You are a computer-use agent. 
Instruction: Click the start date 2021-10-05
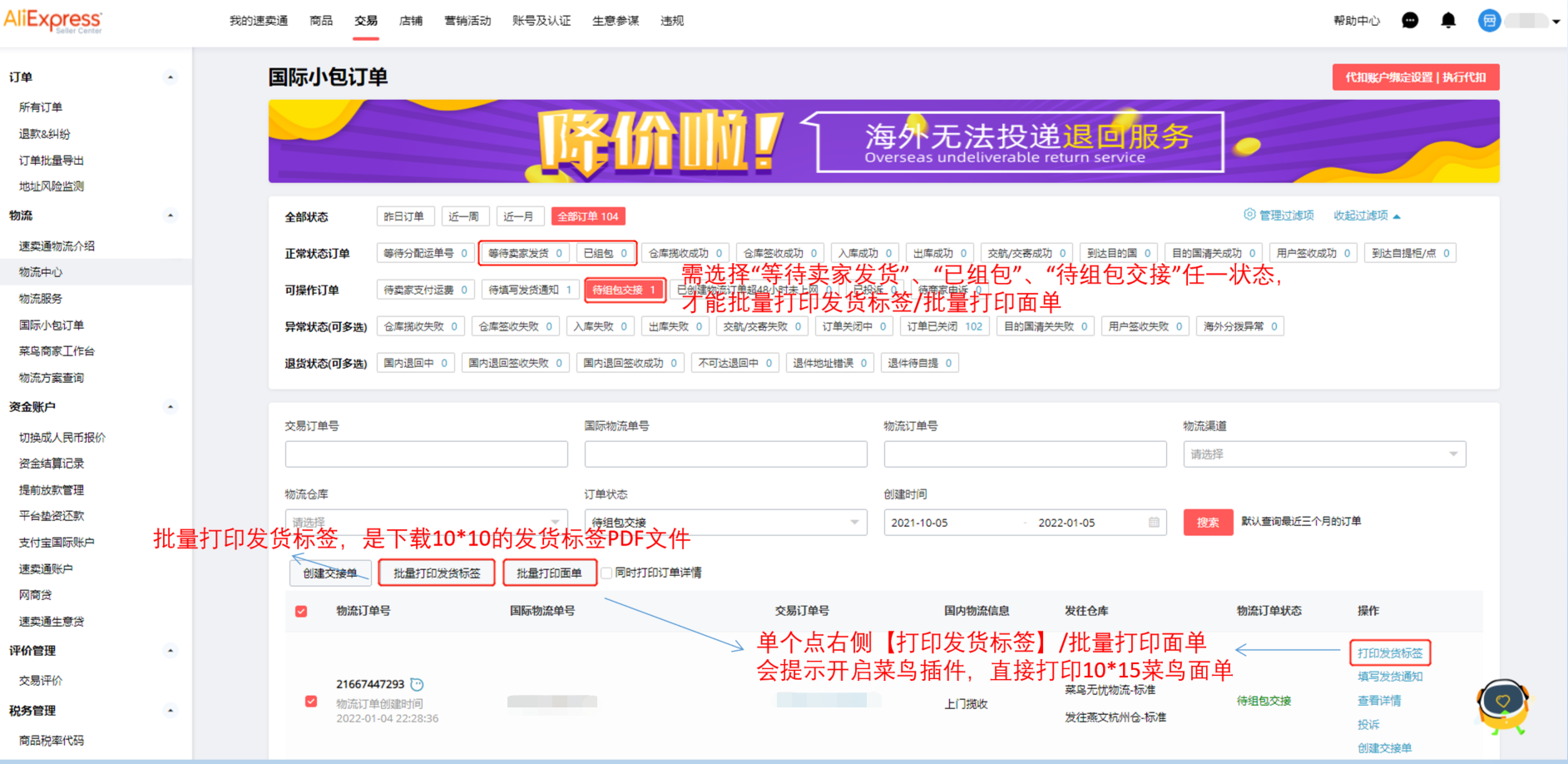tap(919, 523)
